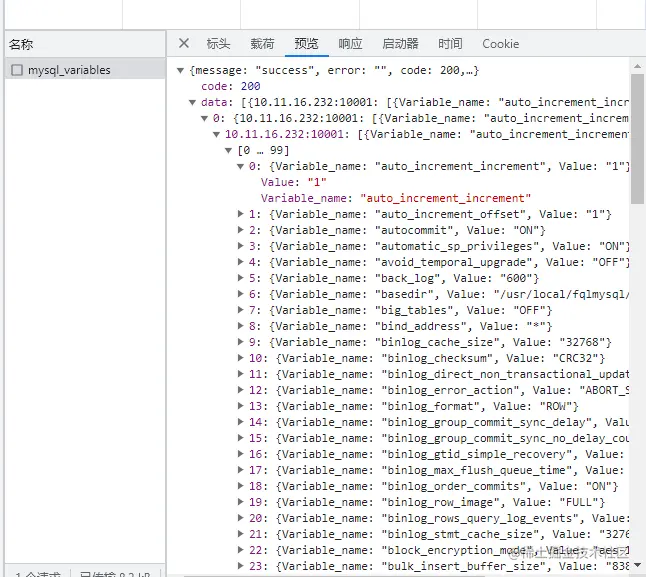Expand item 15 binlog_group_commit_sync_no_delay
Viewport: 646px width, 577px height.
240,438
